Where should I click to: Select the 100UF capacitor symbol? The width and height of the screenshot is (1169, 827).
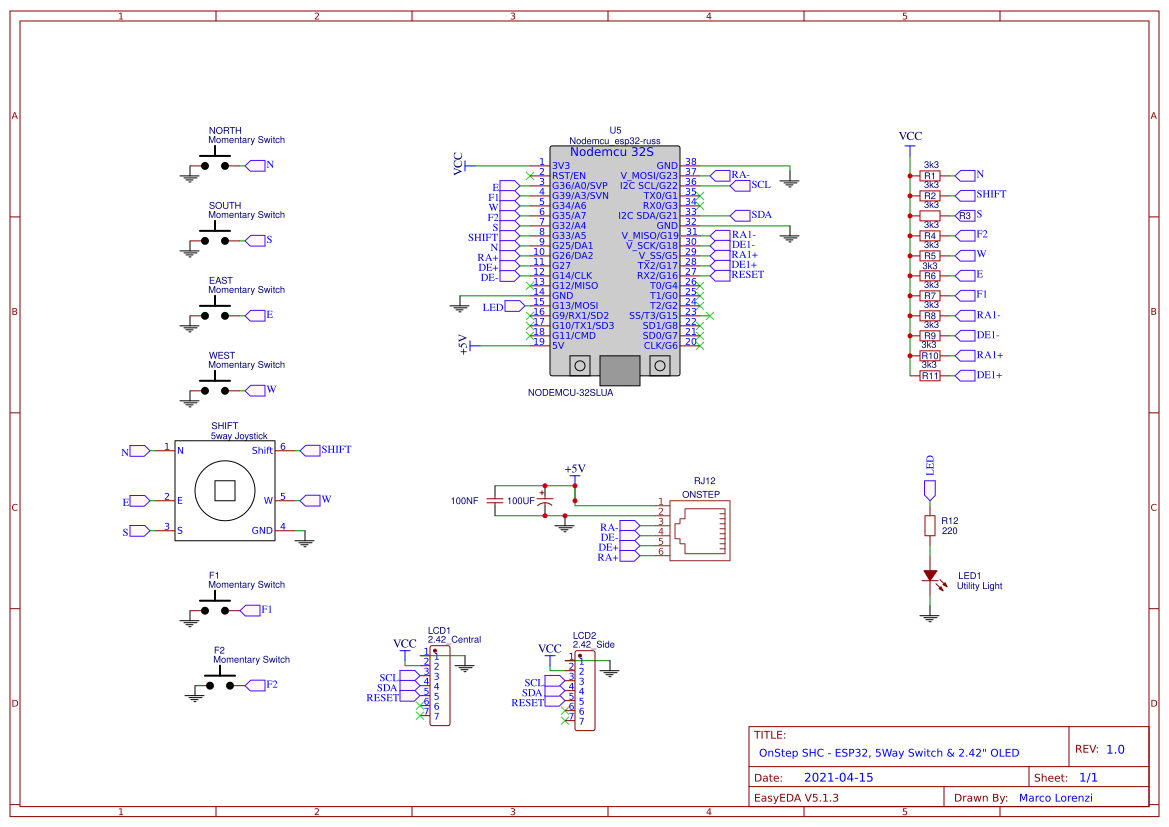(546, 501)
